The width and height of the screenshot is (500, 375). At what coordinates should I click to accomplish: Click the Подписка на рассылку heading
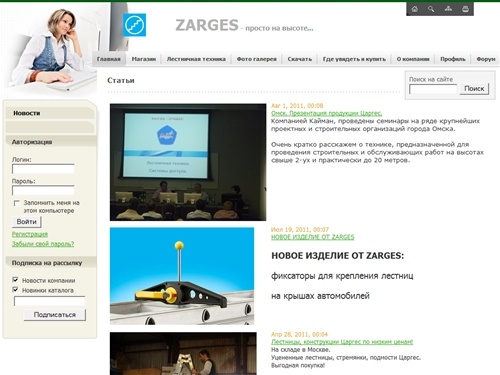coord(47,263)
